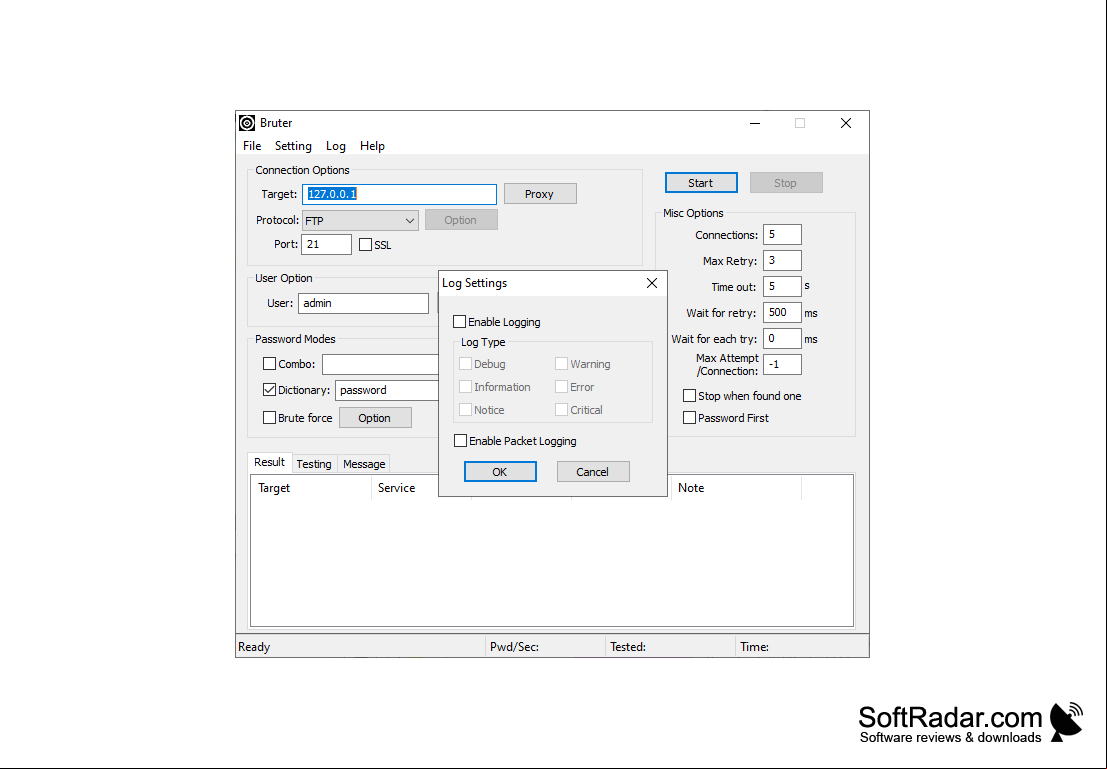Focus the Target address field
This screenshot has width=1107, height=769.
400,194
